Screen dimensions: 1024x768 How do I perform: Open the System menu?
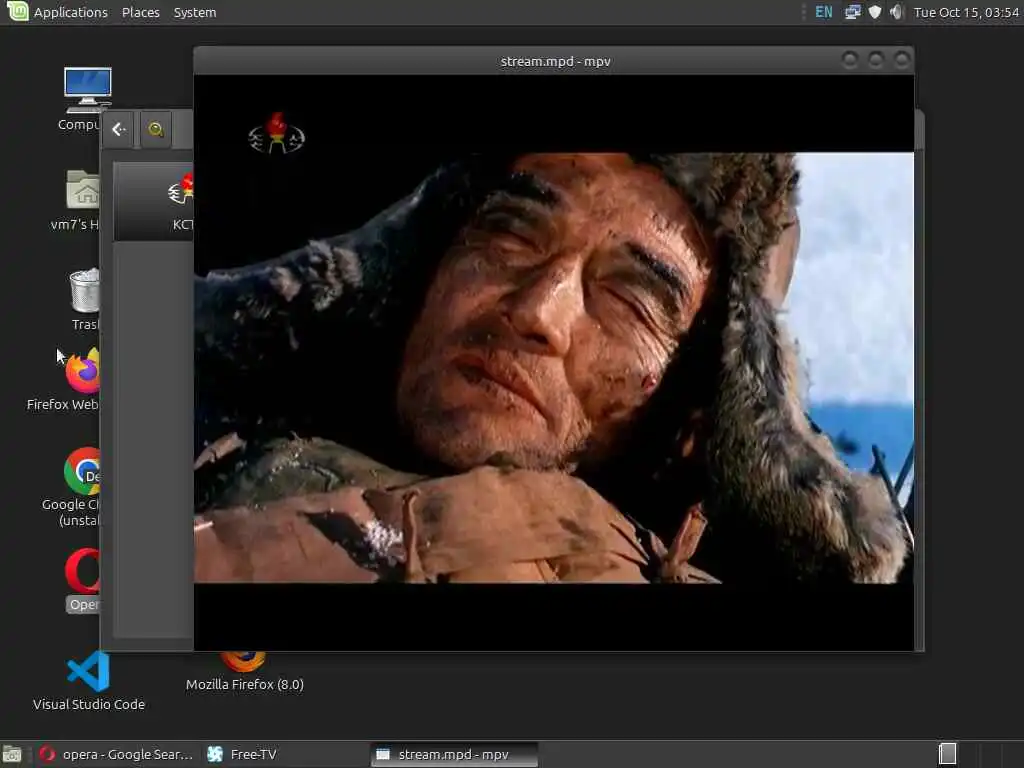click(x=195, y=12)
